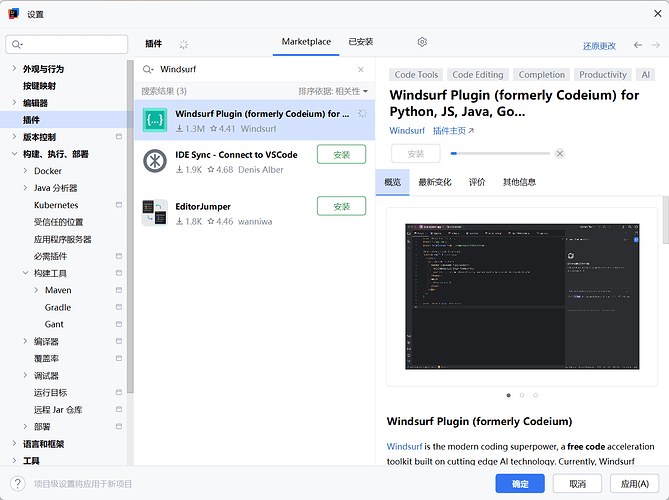Expand the 语言和框架 tree node
Viewport: 669px width, 500px height.
pyautogui.click(x=14, y=444)
